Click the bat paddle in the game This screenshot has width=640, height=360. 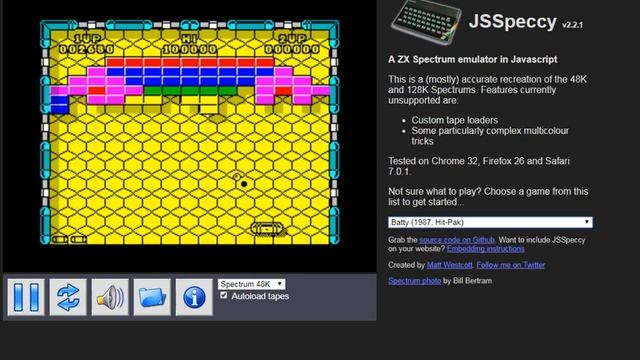pos(267,229)
